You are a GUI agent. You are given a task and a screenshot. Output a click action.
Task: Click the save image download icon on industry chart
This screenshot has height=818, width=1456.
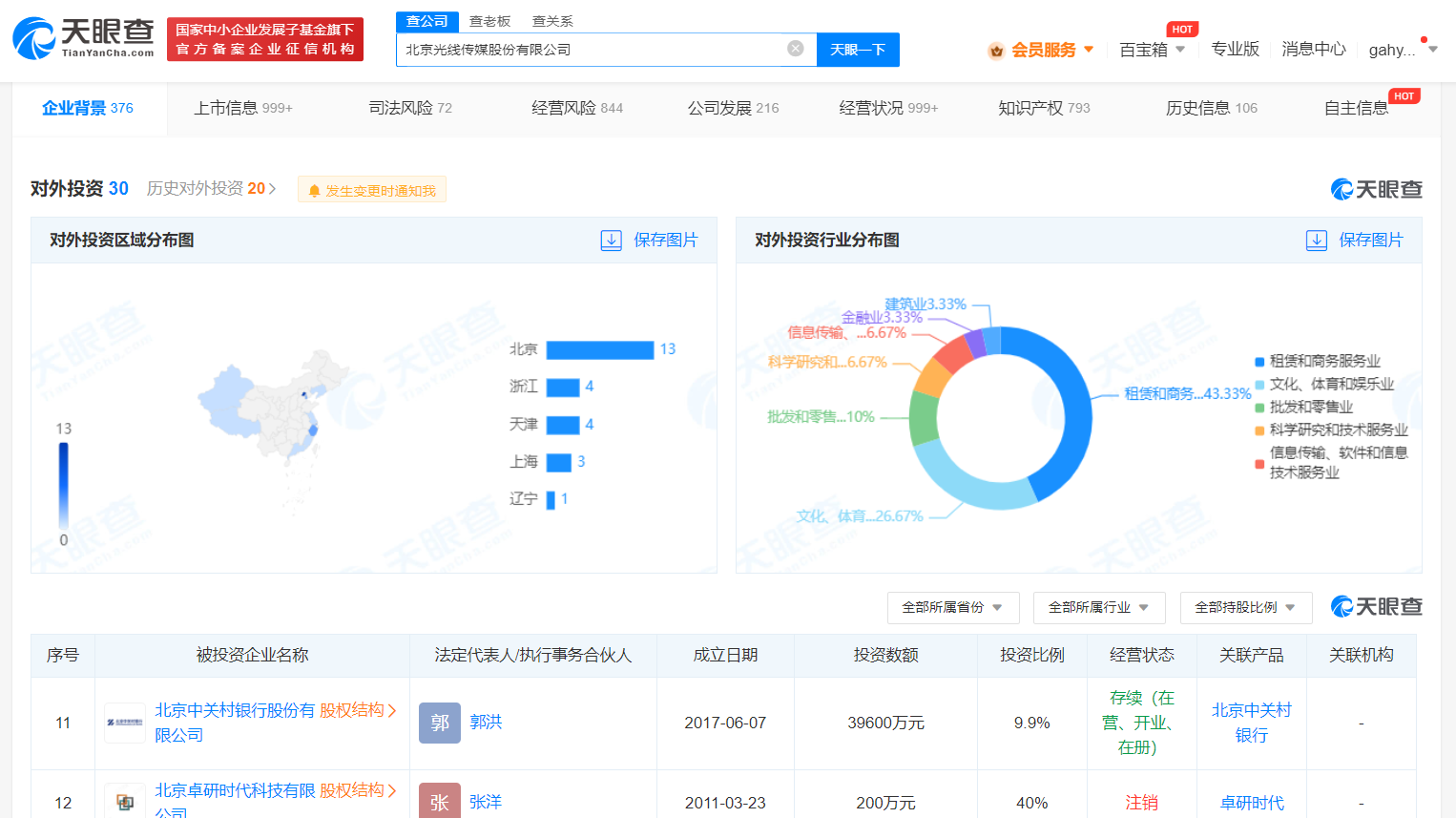click(x=1317, y=241)
